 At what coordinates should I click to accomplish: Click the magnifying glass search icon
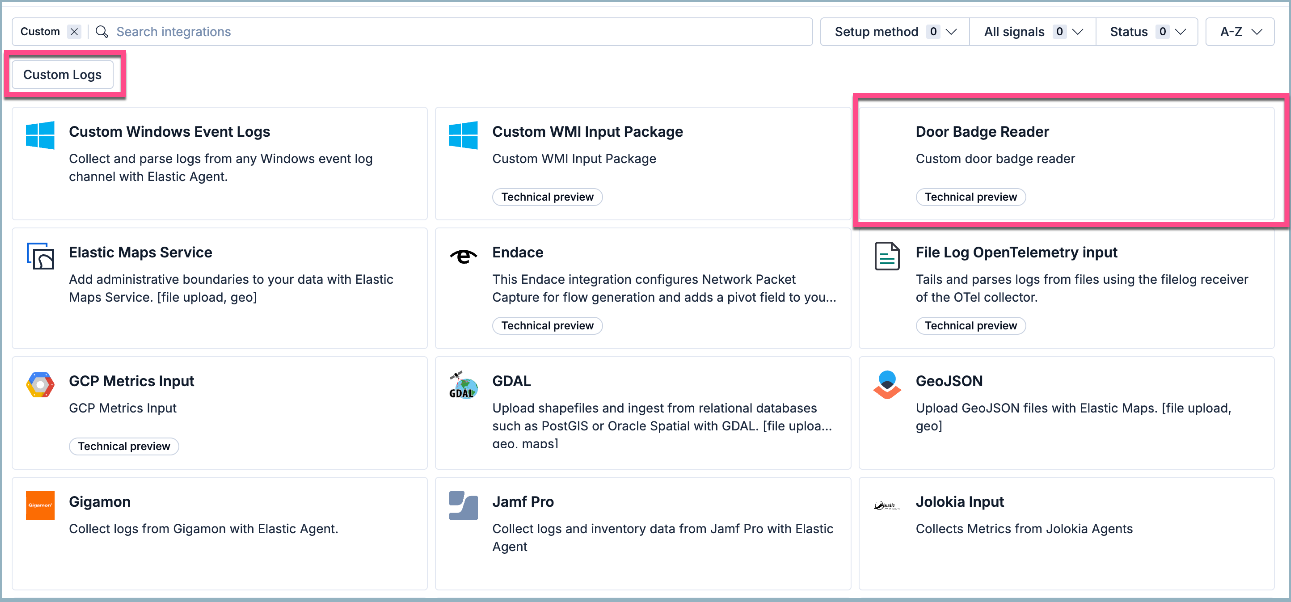(x=102, y=32)
